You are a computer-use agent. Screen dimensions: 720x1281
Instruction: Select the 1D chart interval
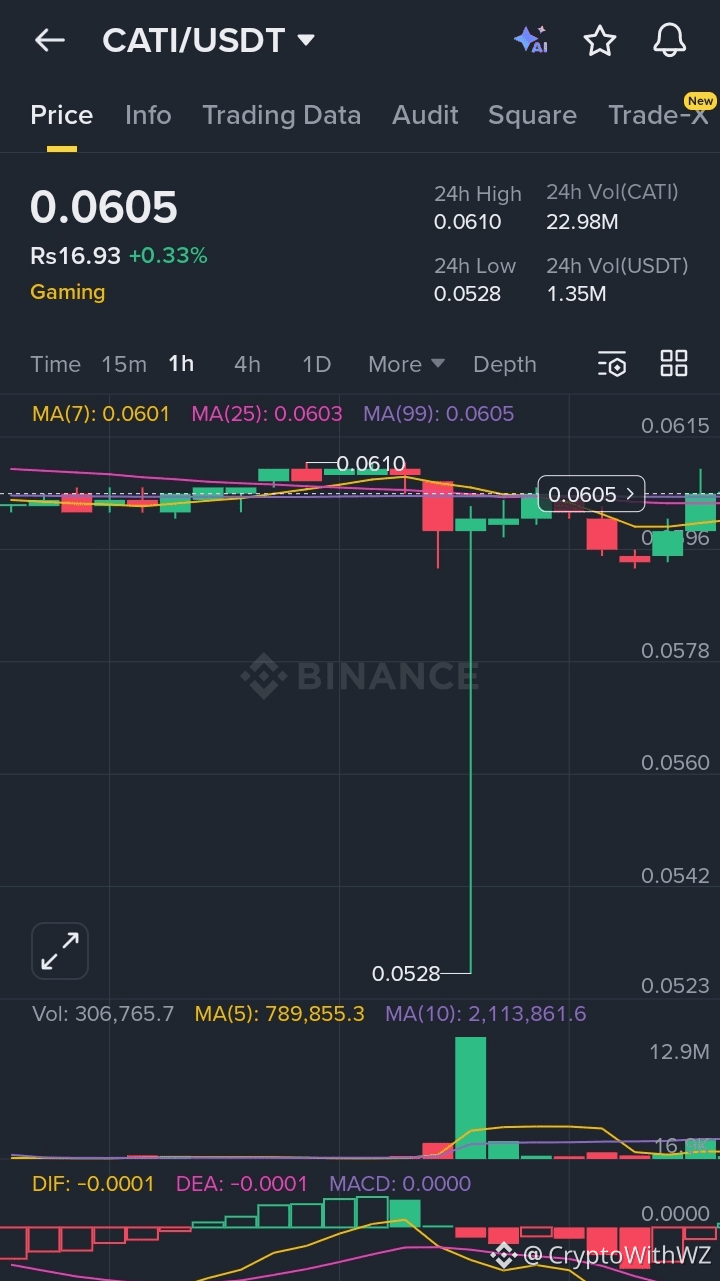(316, 364)
